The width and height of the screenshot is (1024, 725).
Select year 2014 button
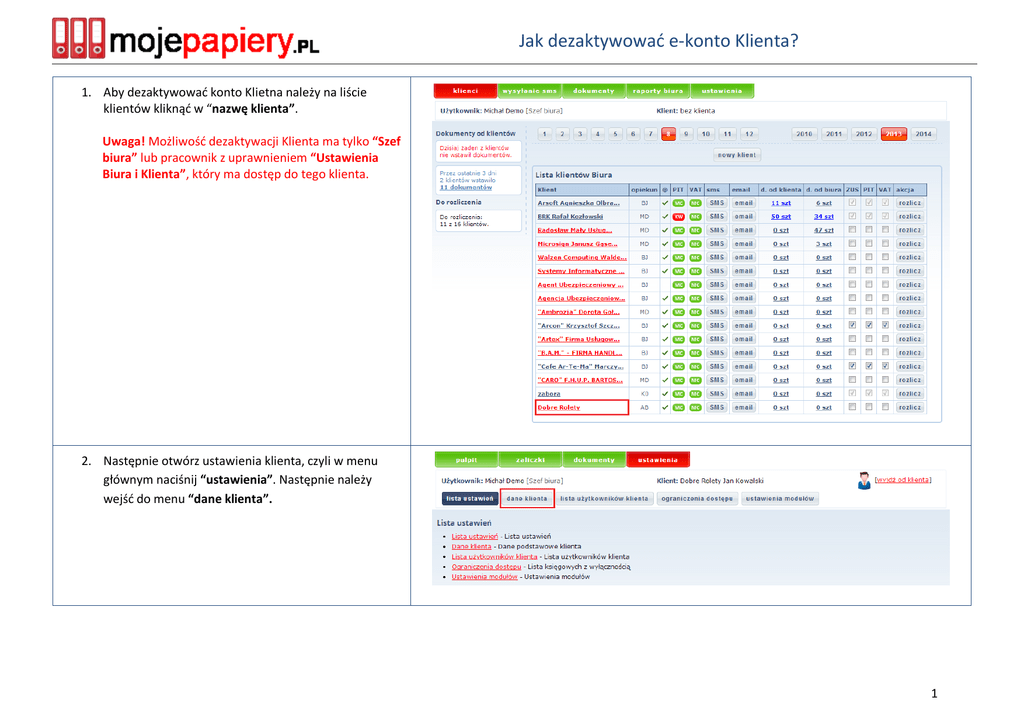coord(922,134)
